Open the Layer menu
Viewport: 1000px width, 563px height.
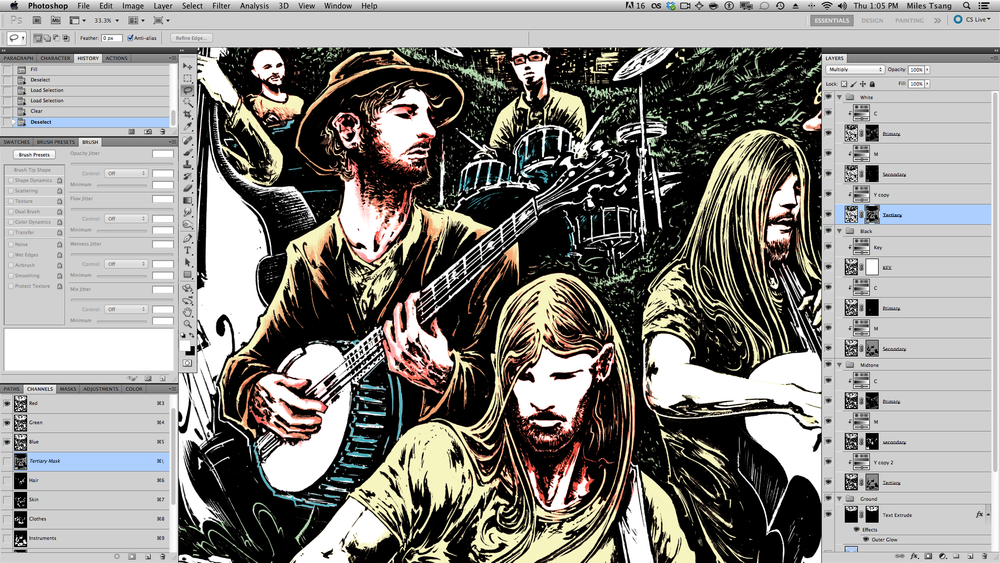point(163,6)
